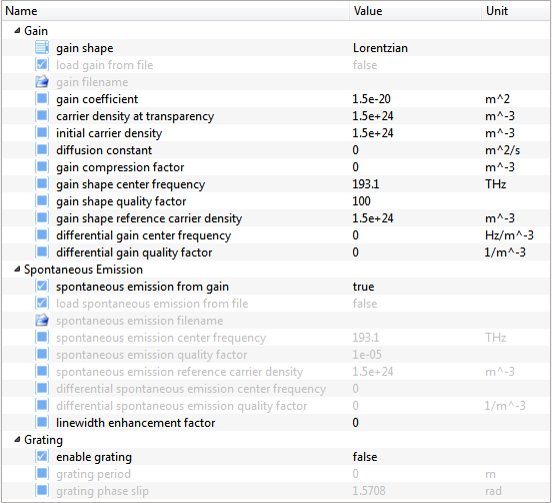Viewport: 552px width, 503px height.
Task: Click the list icon beside gain shape
Action: click(42, 48)
